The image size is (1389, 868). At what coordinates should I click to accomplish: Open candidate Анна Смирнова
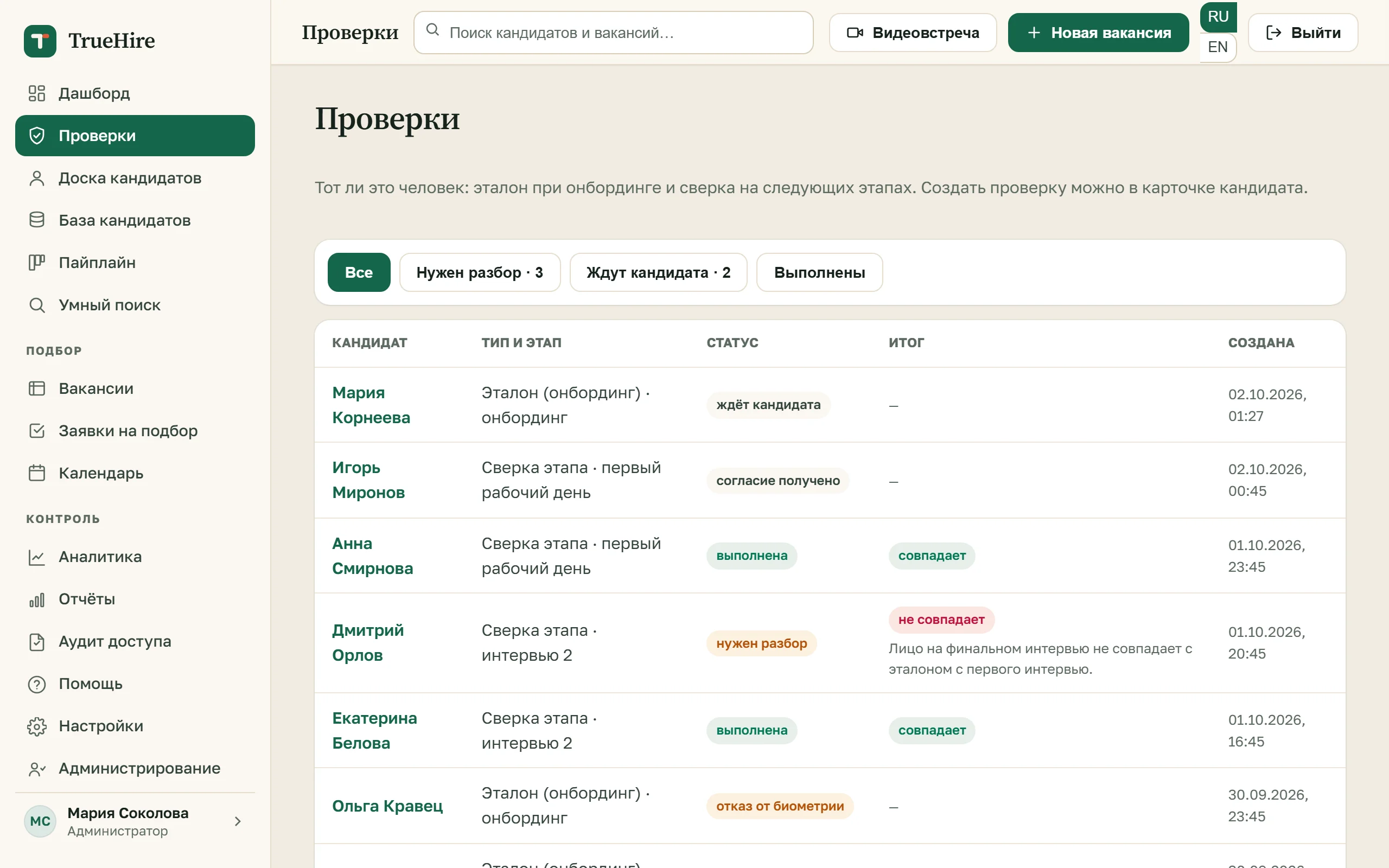(373, 556)
